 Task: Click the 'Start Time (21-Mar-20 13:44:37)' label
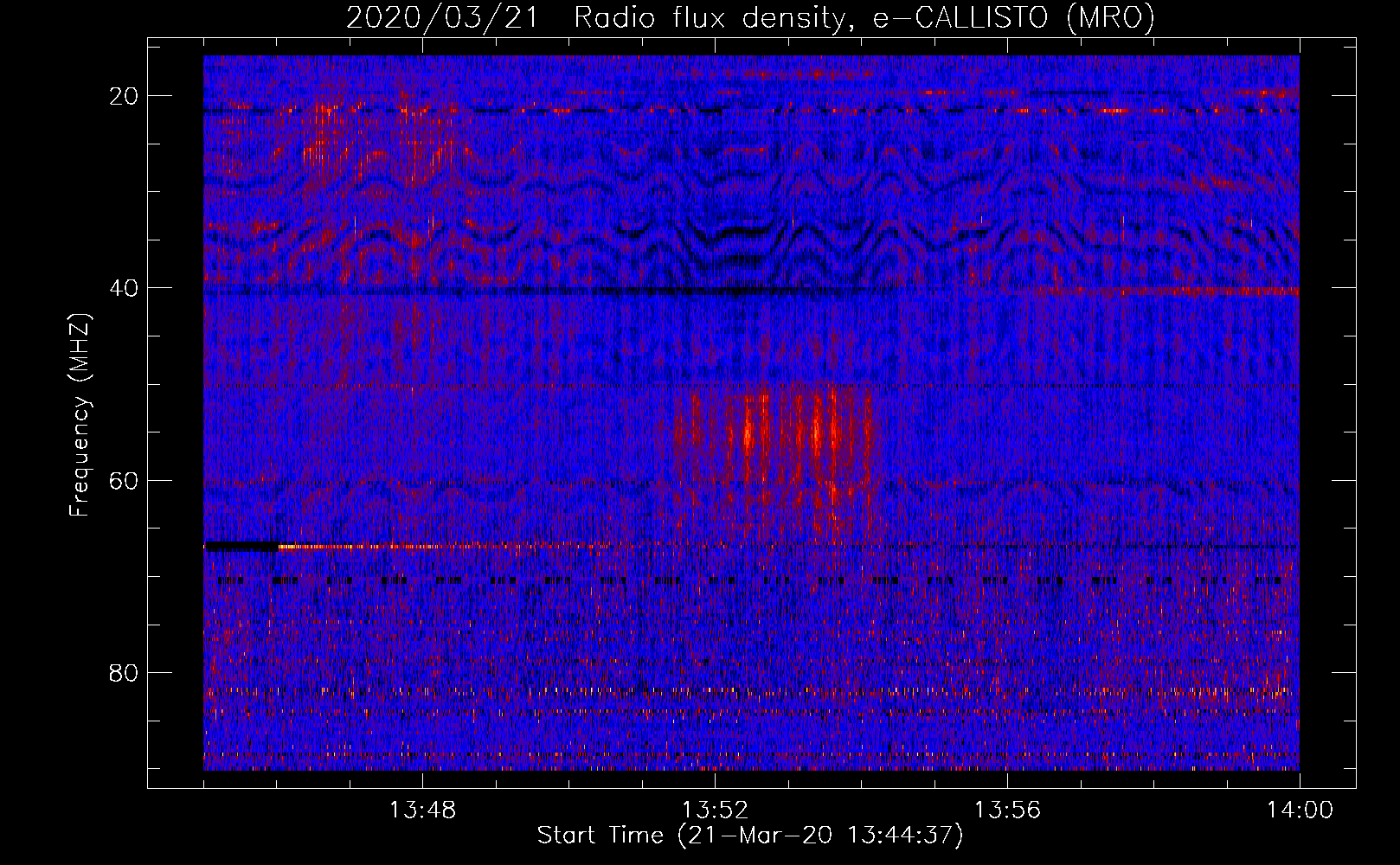(x=750, y=836)
